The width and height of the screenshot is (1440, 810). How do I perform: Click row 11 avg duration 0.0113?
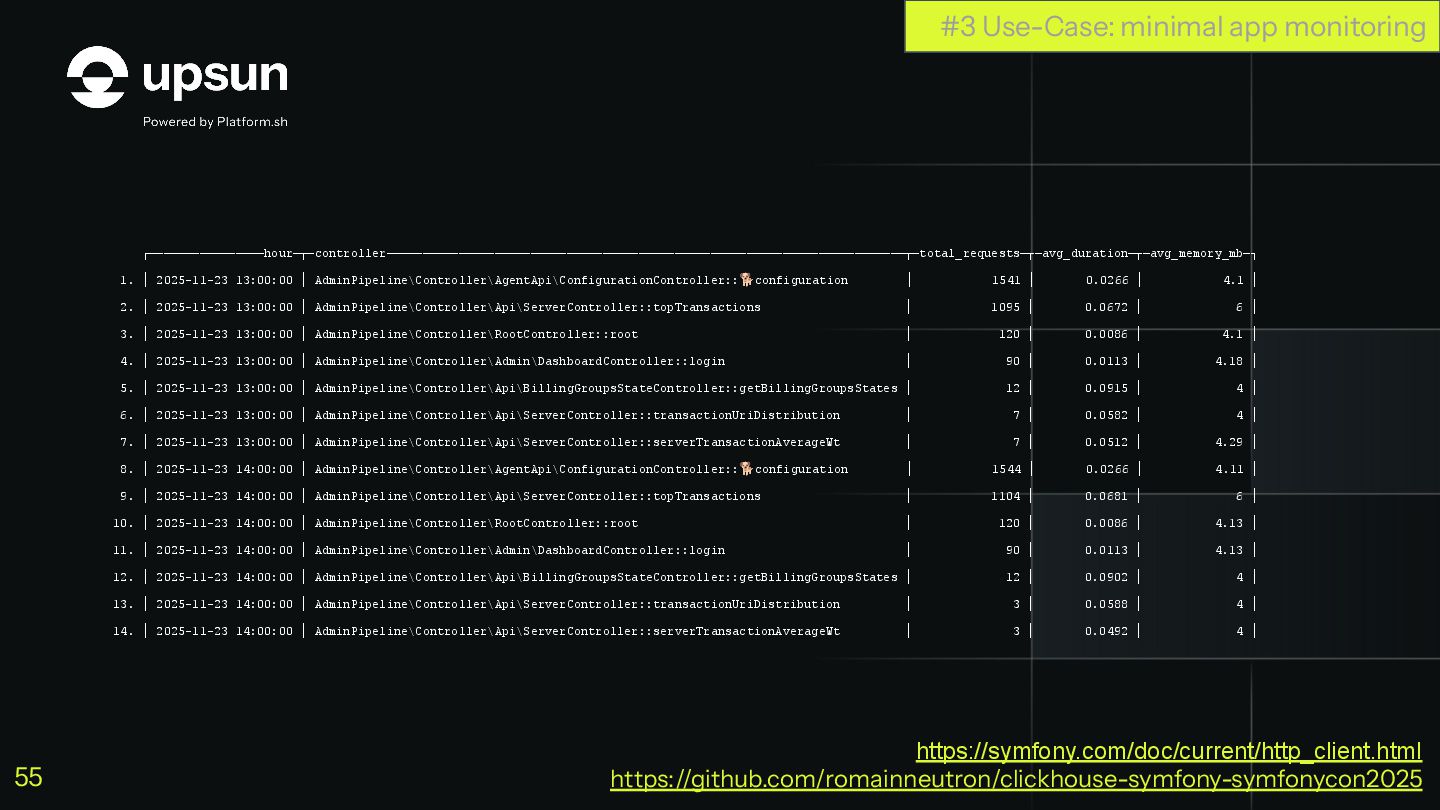[1107, 550]
